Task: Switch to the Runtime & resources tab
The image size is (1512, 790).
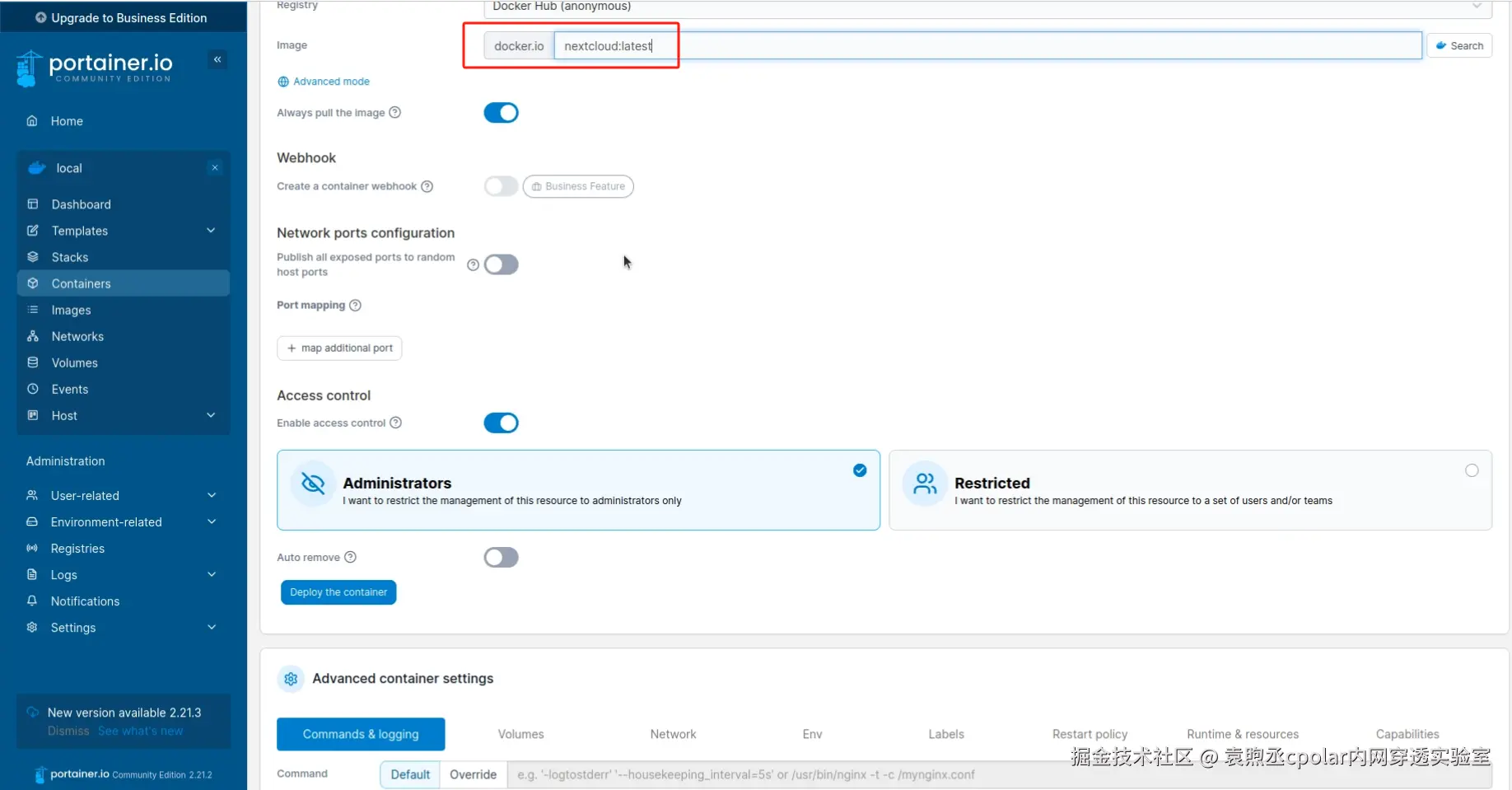Action: click(1243, 734)
